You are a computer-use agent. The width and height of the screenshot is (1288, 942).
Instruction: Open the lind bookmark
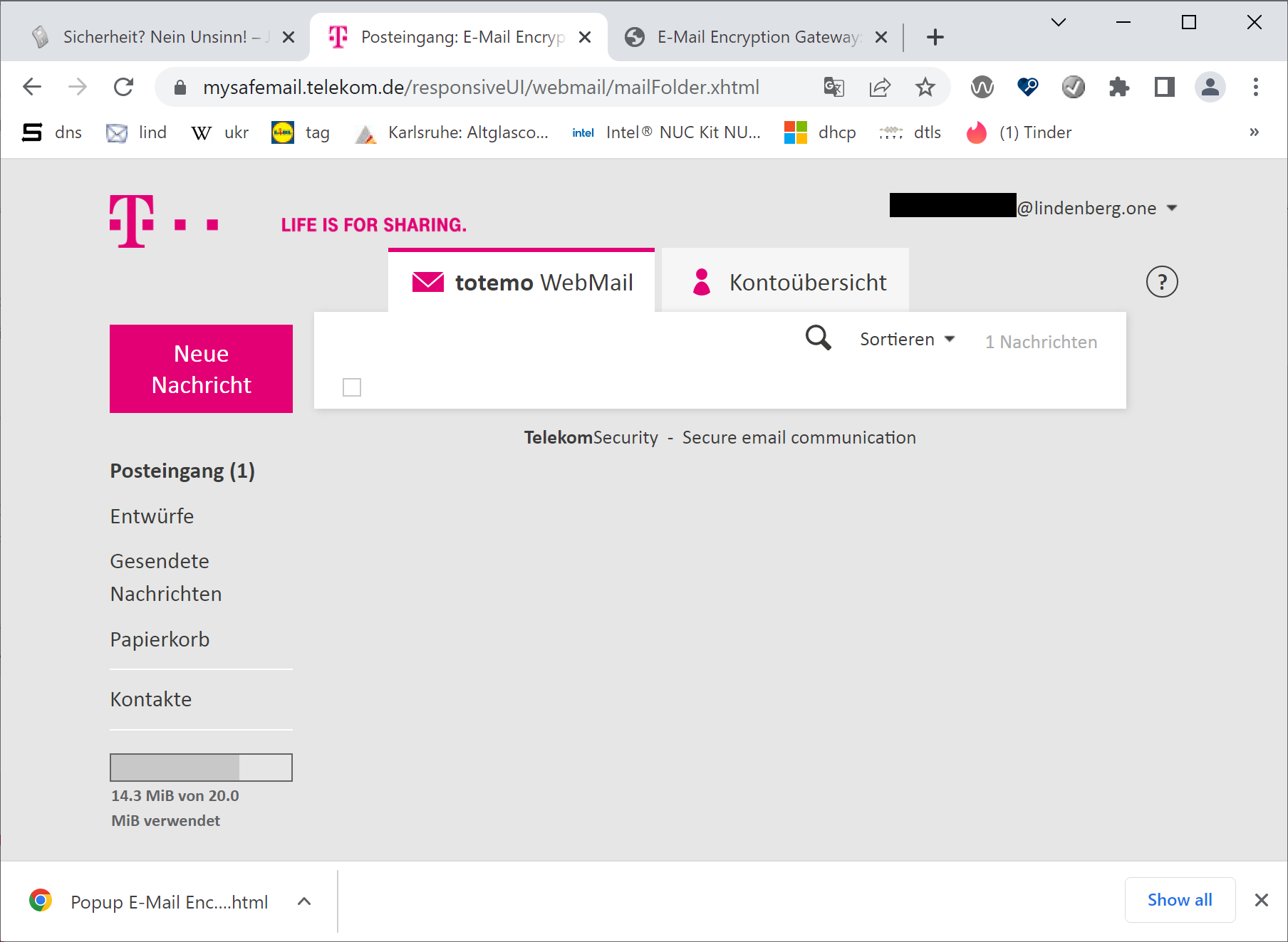pyautogui.click(x=136, y=132)
